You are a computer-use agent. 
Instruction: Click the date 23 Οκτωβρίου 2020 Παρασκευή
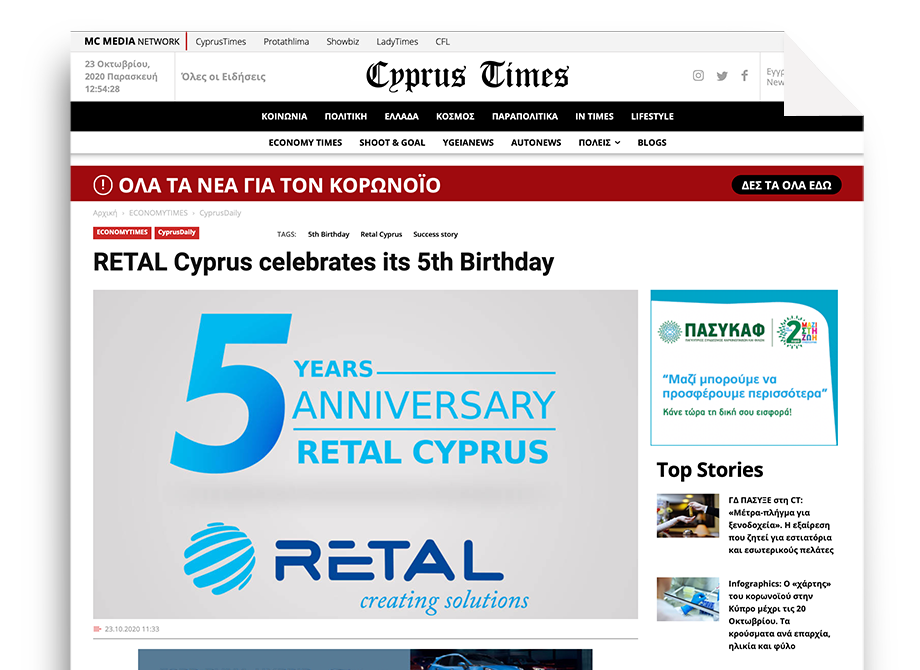pyautogui.click(x=121, y=70)
